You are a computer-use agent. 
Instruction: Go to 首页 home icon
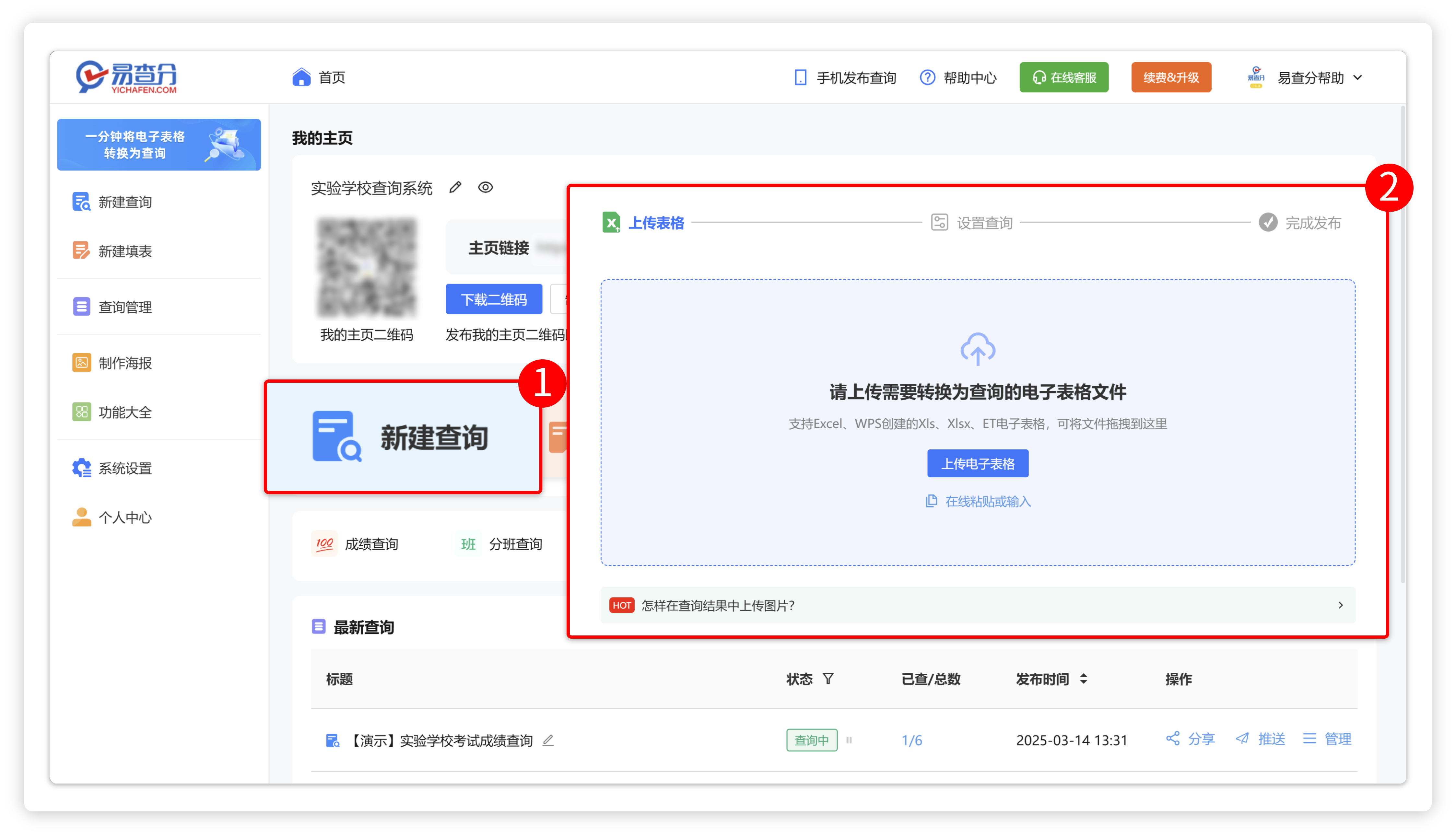tap(301, 77)
